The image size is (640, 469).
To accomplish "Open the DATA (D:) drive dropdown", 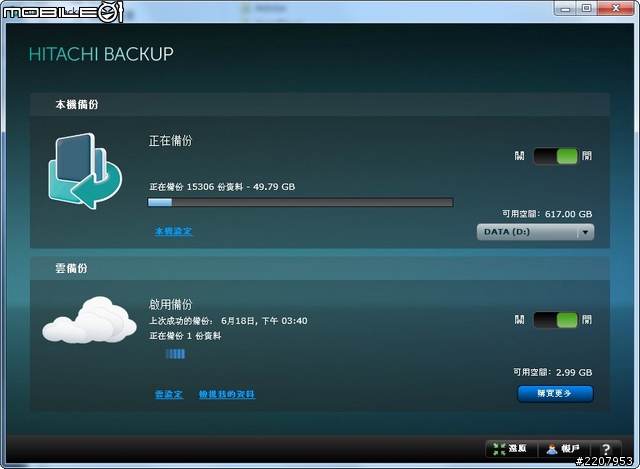I will click(536, 232).
